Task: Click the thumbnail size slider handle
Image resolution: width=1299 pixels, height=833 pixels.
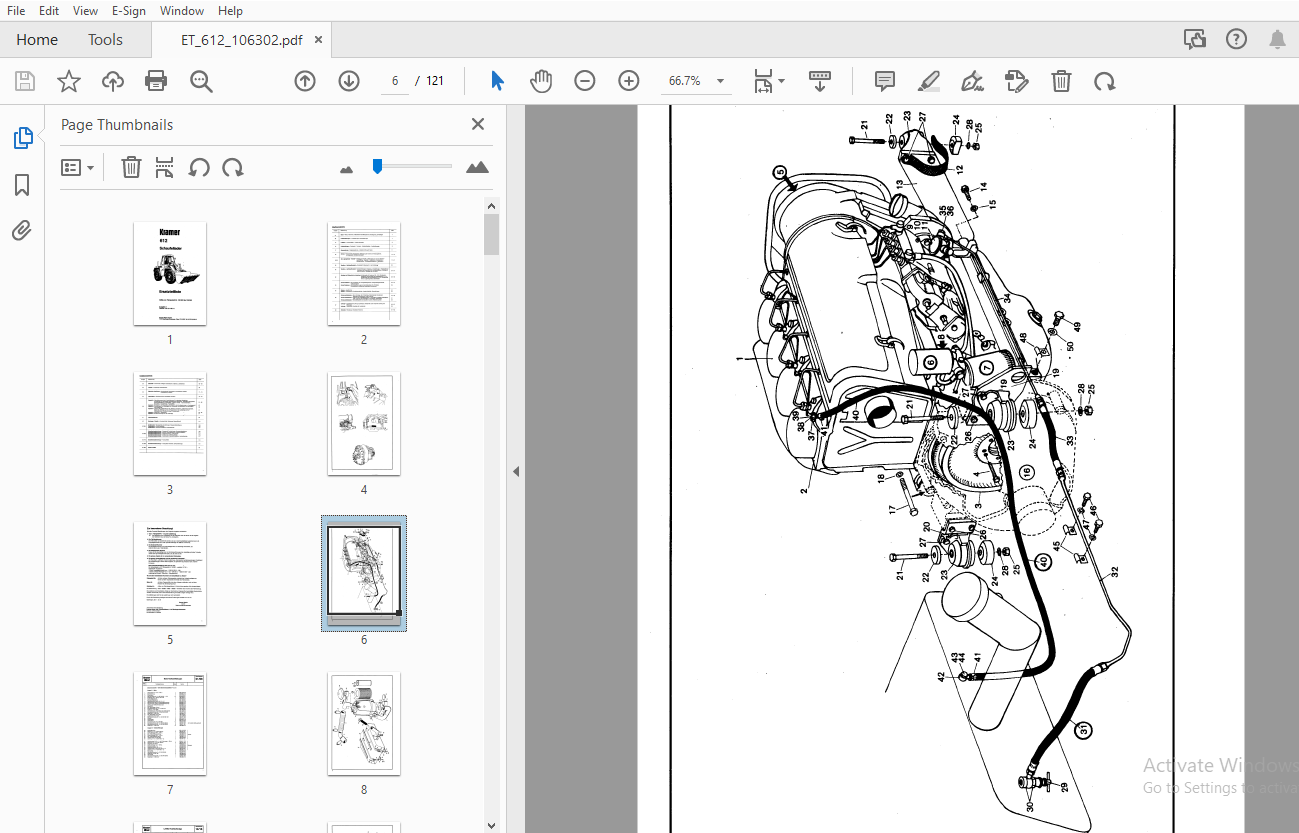Action: [377, 166]
